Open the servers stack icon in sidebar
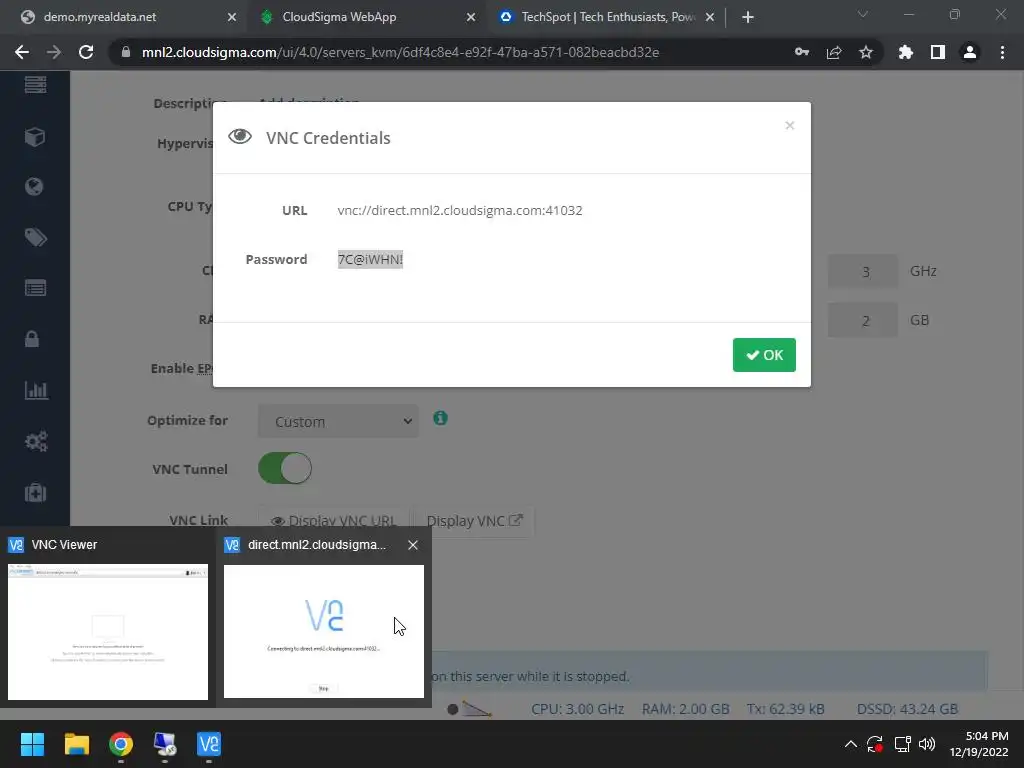This screenshot has height=768, width=1024. pos(35,85)
